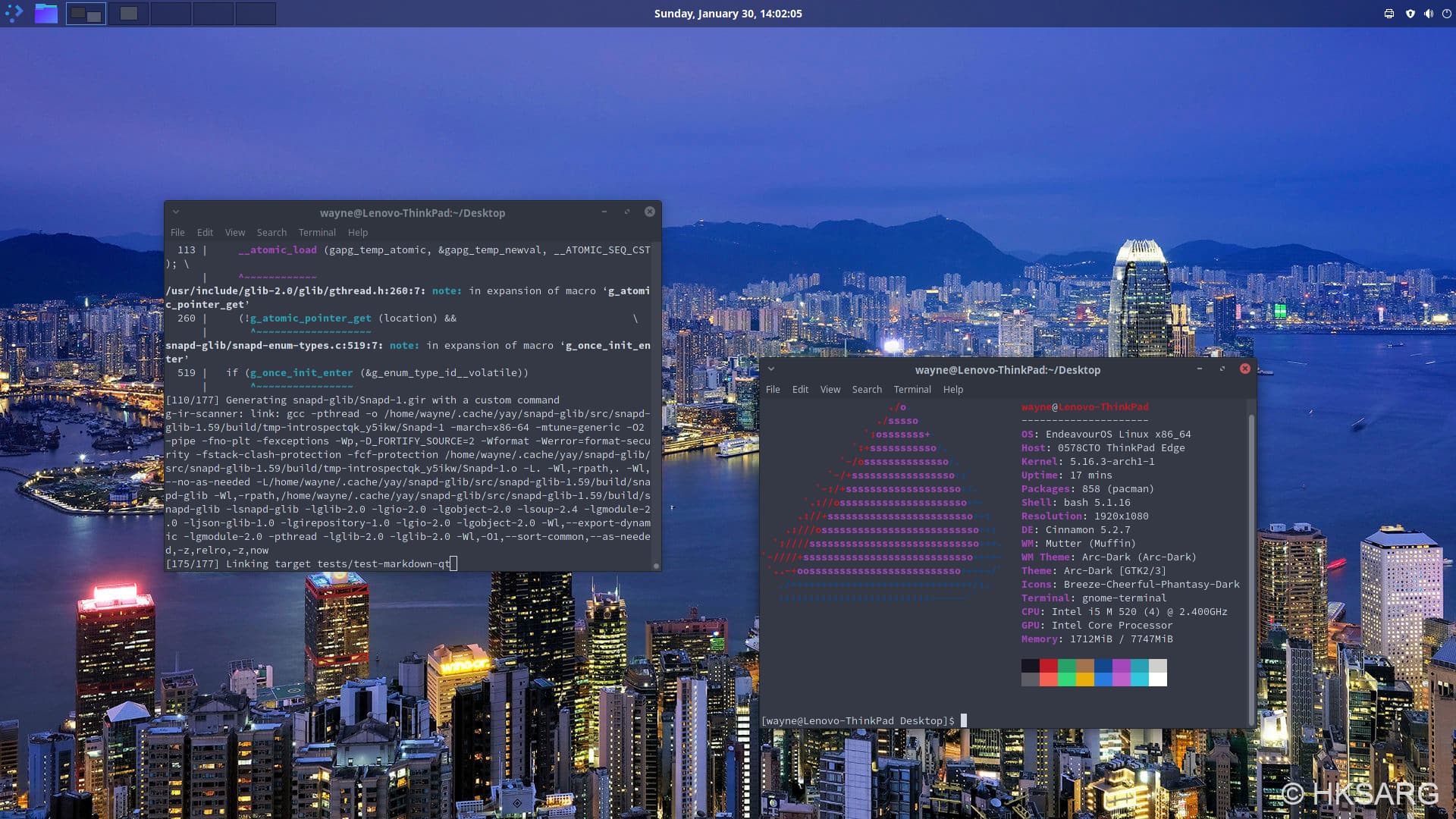Open Terminal menu in left terminal
Viewport: 1456px width, 819px height.
tap(316, 233)
